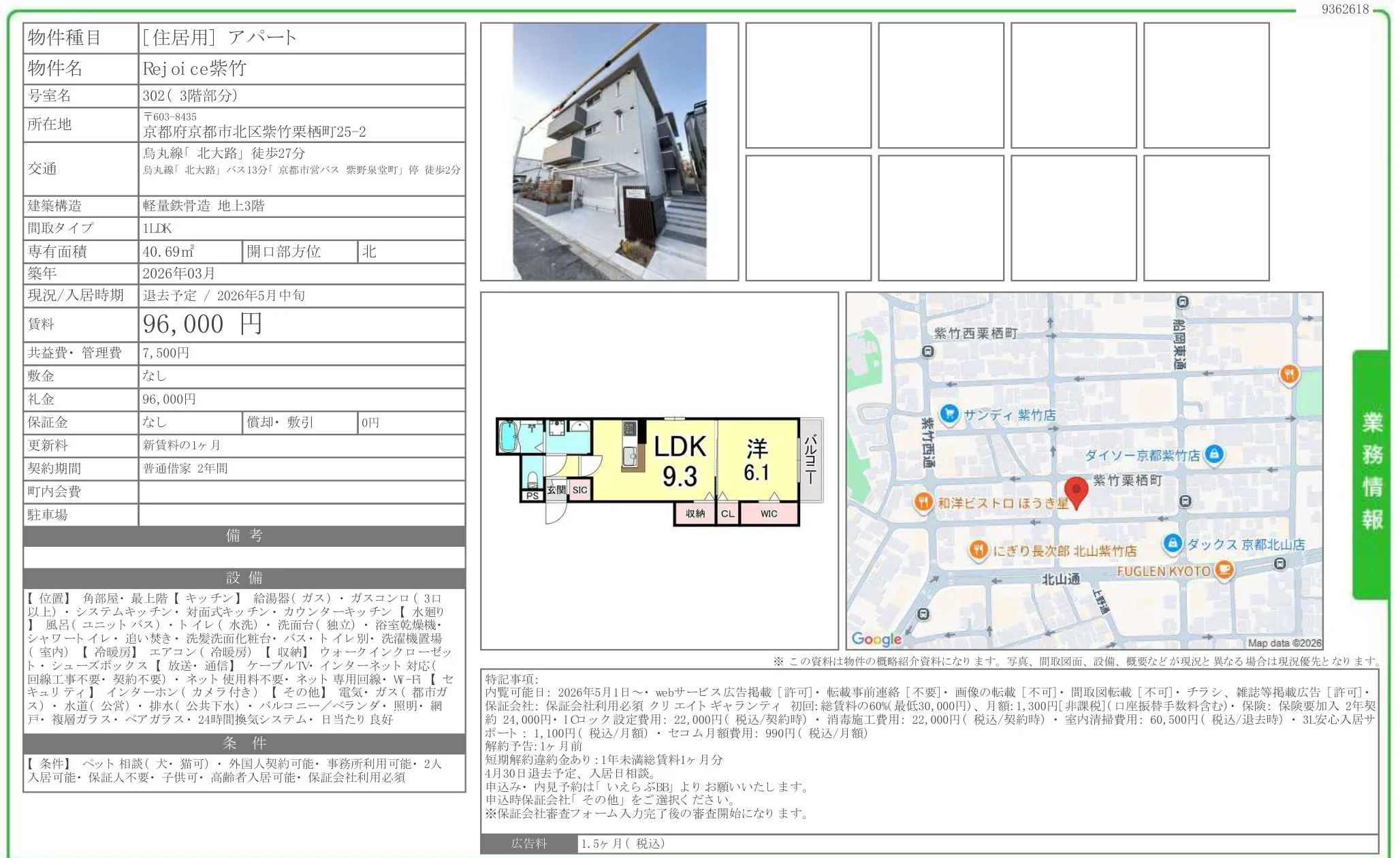
Task: Select the サンディ 紫竹店 supermarket cart marker
Action: pos(949,414)
